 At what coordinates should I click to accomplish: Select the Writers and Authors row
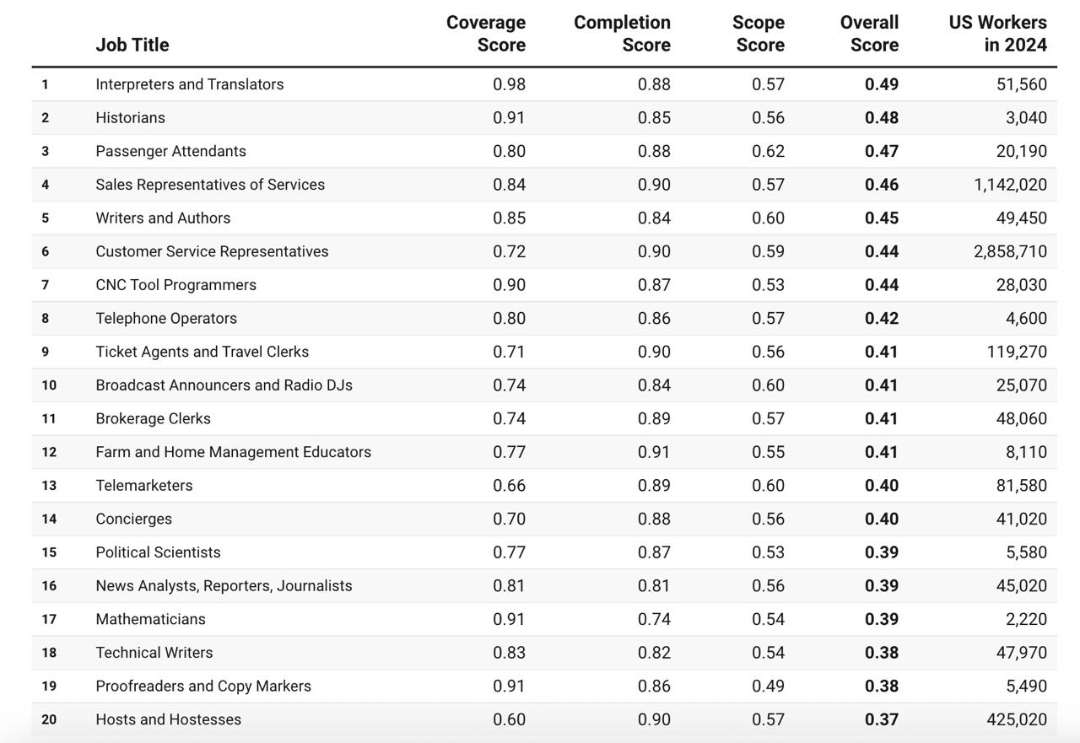163,218
